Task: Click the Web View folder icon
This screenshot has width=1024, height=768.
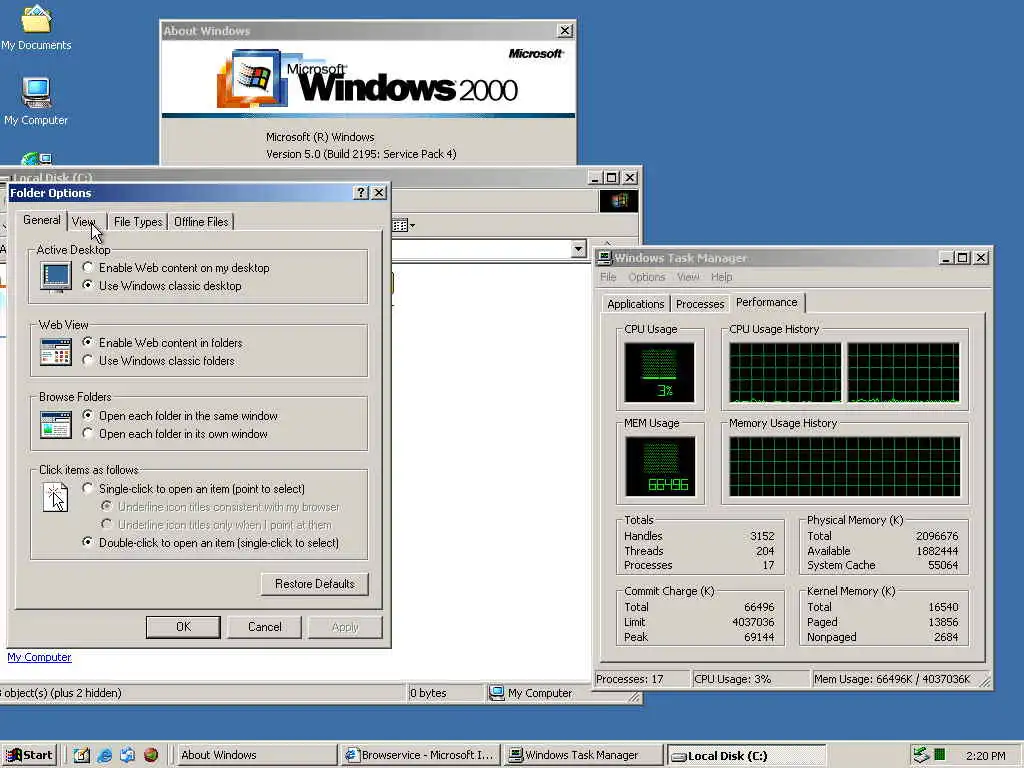Action: [x=56, y=352]
